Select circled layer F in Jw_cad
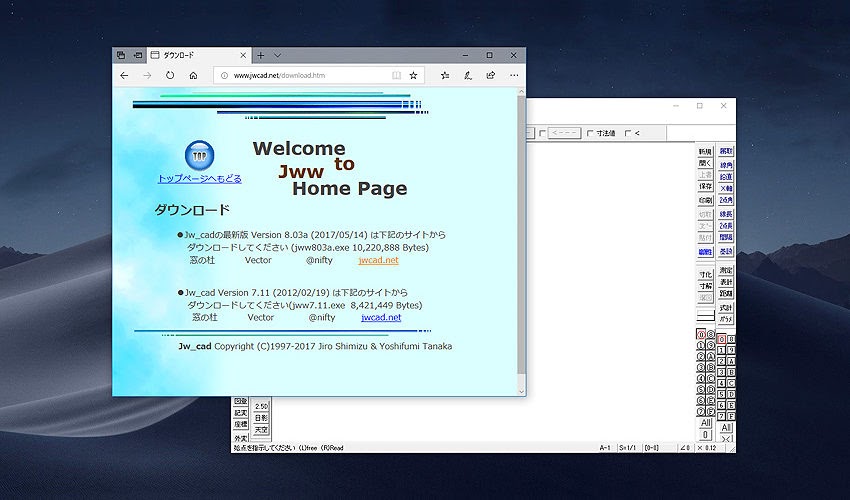Image resolution: width=850 pixels, height=500 pixels. coord(711,412)
